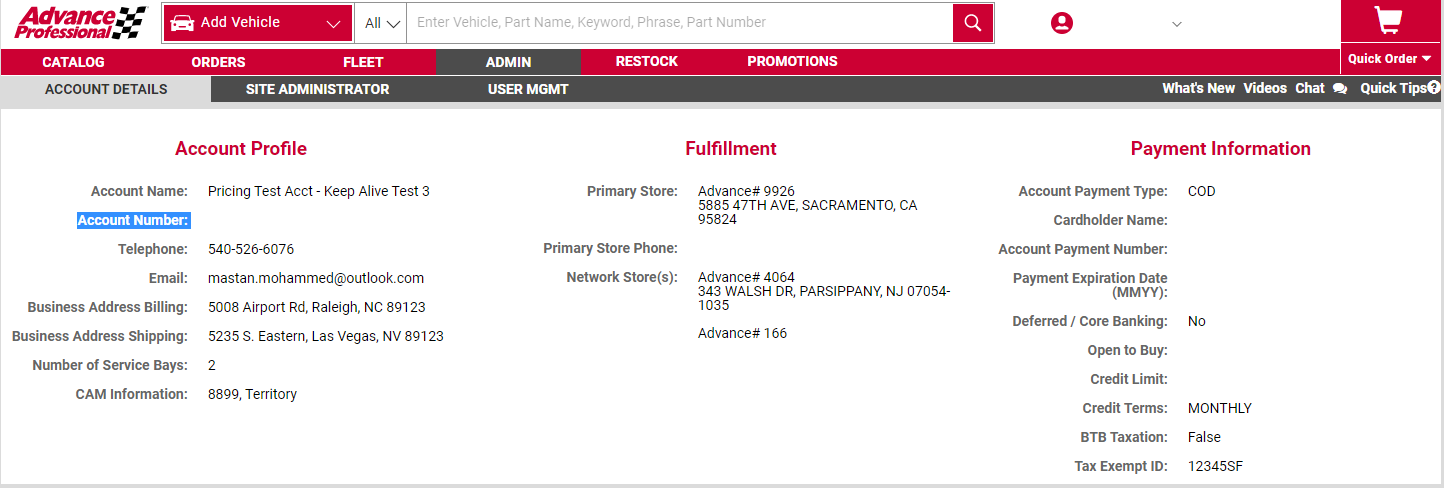Image resolution: width=1444 pixels, height=488 pixels.
Task: Click the Account Profile heading
Action: point(241,149)
